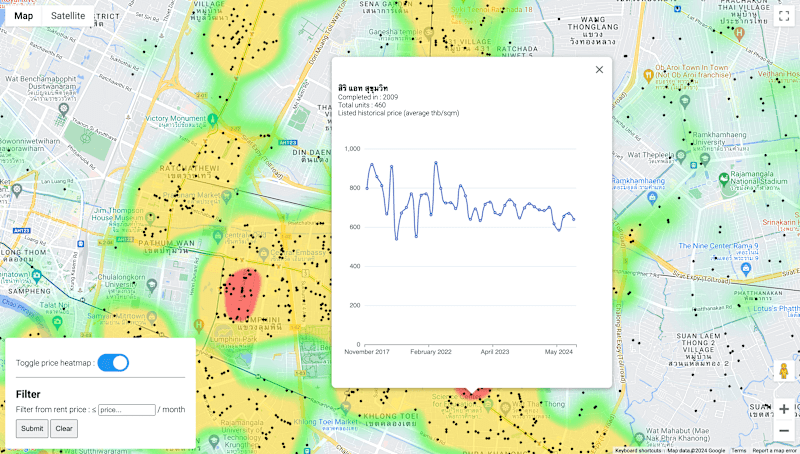
Task: Zoom in with the plus button
Action: pos(784,409)
